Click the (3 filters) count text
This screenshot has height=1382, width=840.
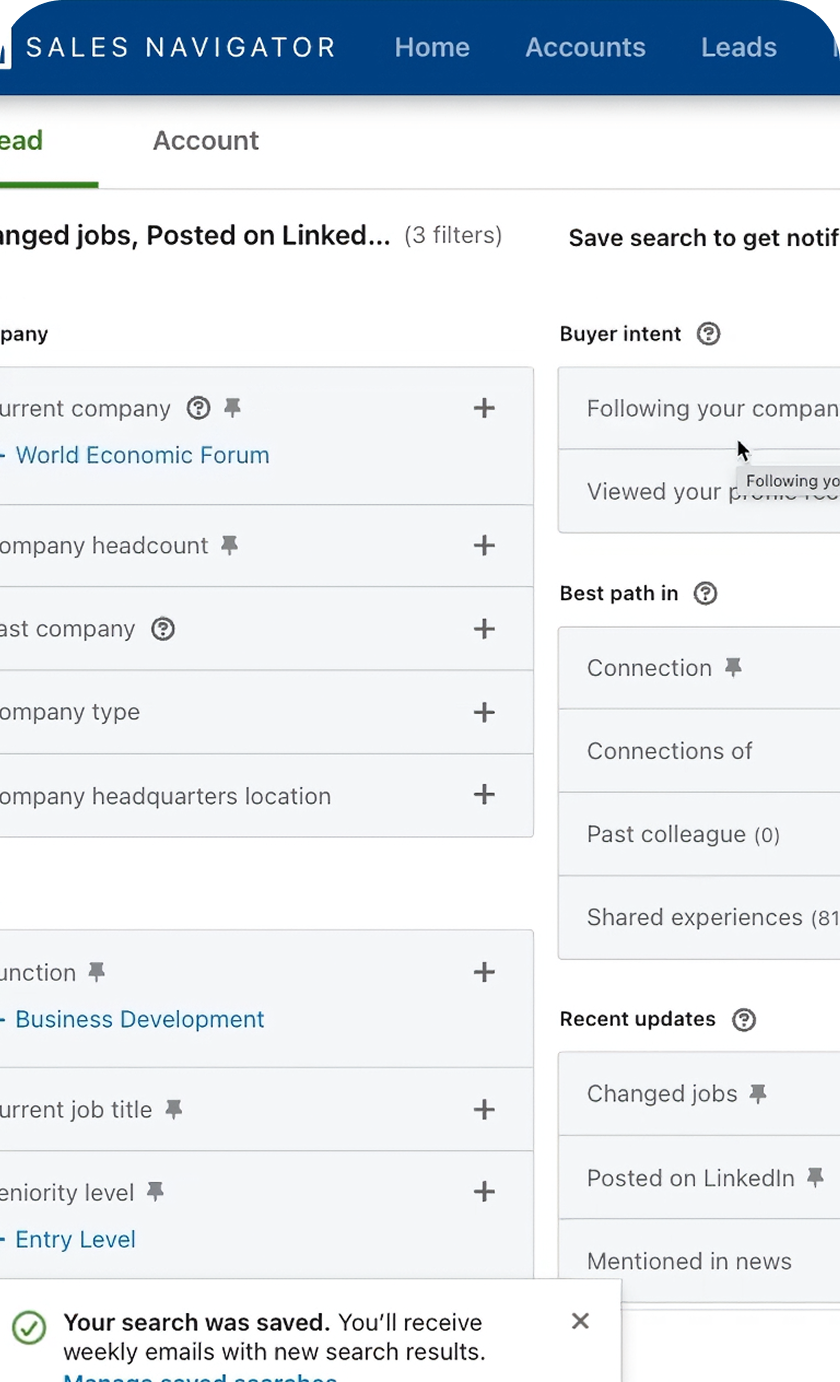coord(453,235)
